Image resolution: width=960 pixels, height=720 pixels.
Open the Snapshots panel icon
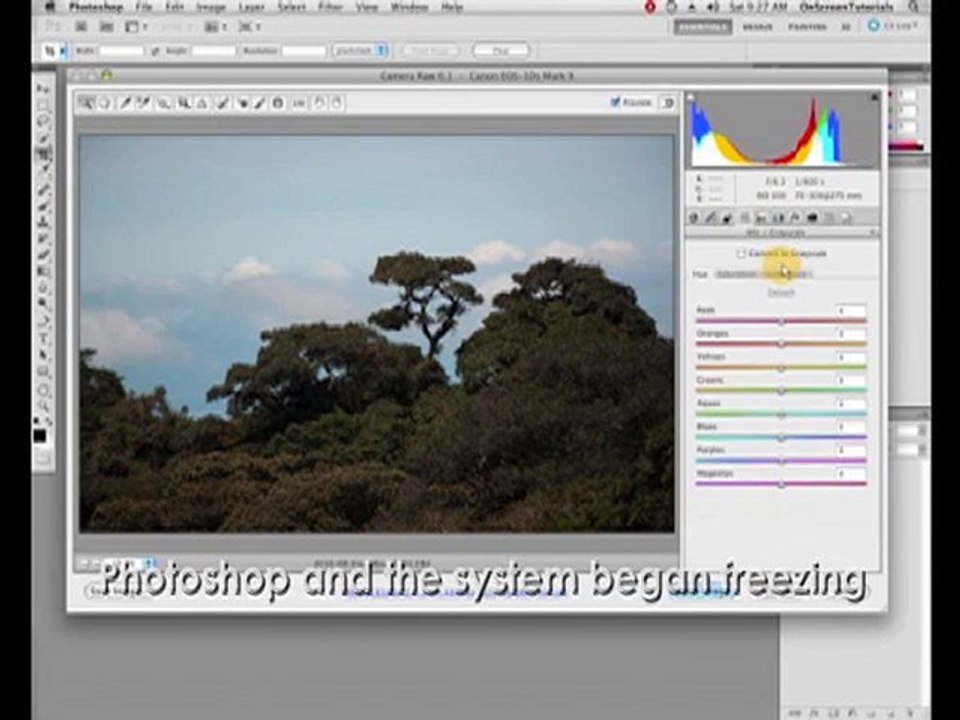(846, 217)
